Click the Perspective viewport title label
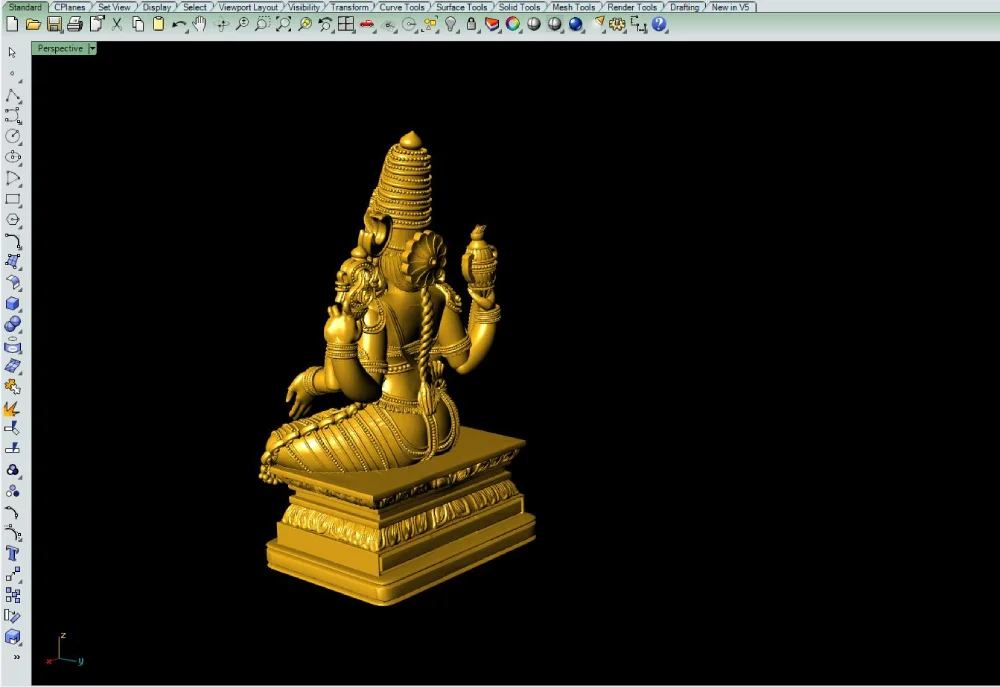 60,48
